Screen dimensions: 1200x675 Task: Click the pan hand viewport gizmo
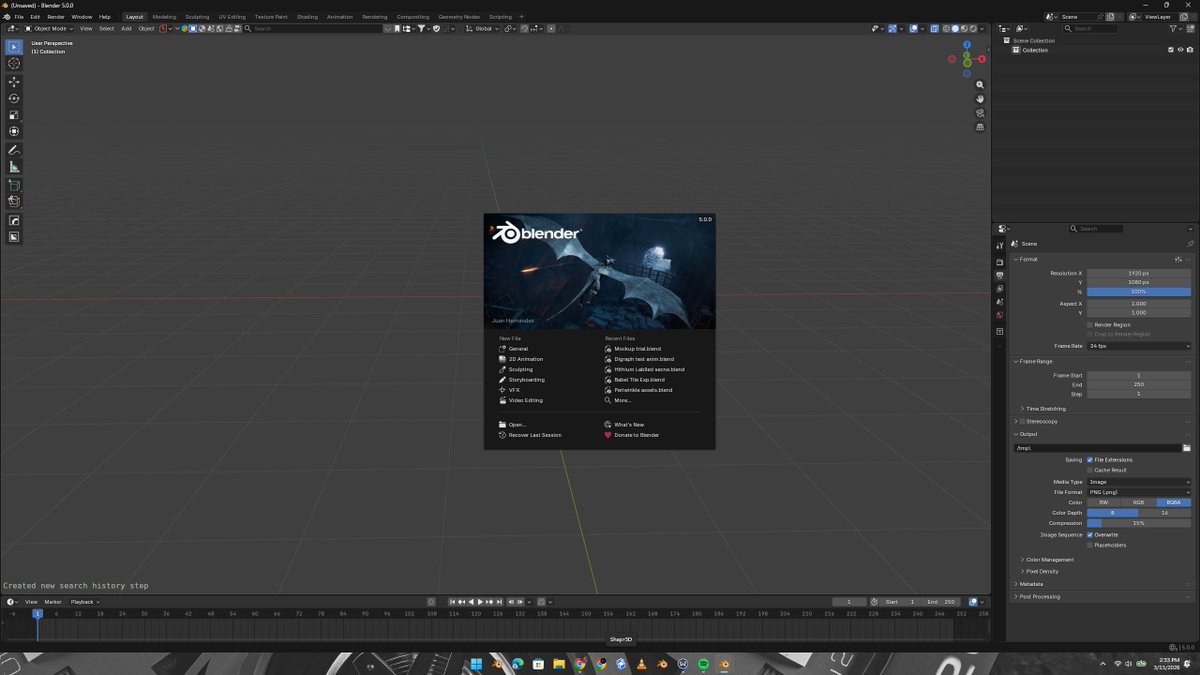(x=980, y=99)
